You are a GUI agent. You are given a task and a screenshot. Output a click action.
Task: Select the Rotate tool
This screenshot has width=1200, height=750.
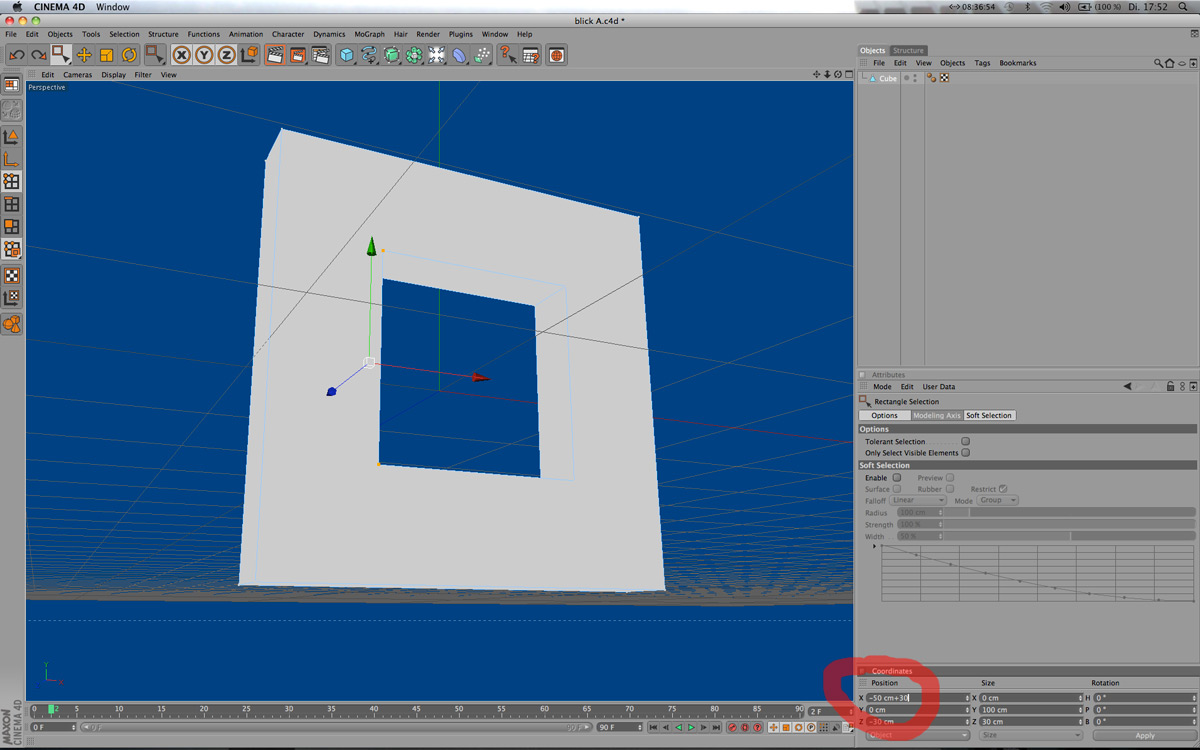129,55
